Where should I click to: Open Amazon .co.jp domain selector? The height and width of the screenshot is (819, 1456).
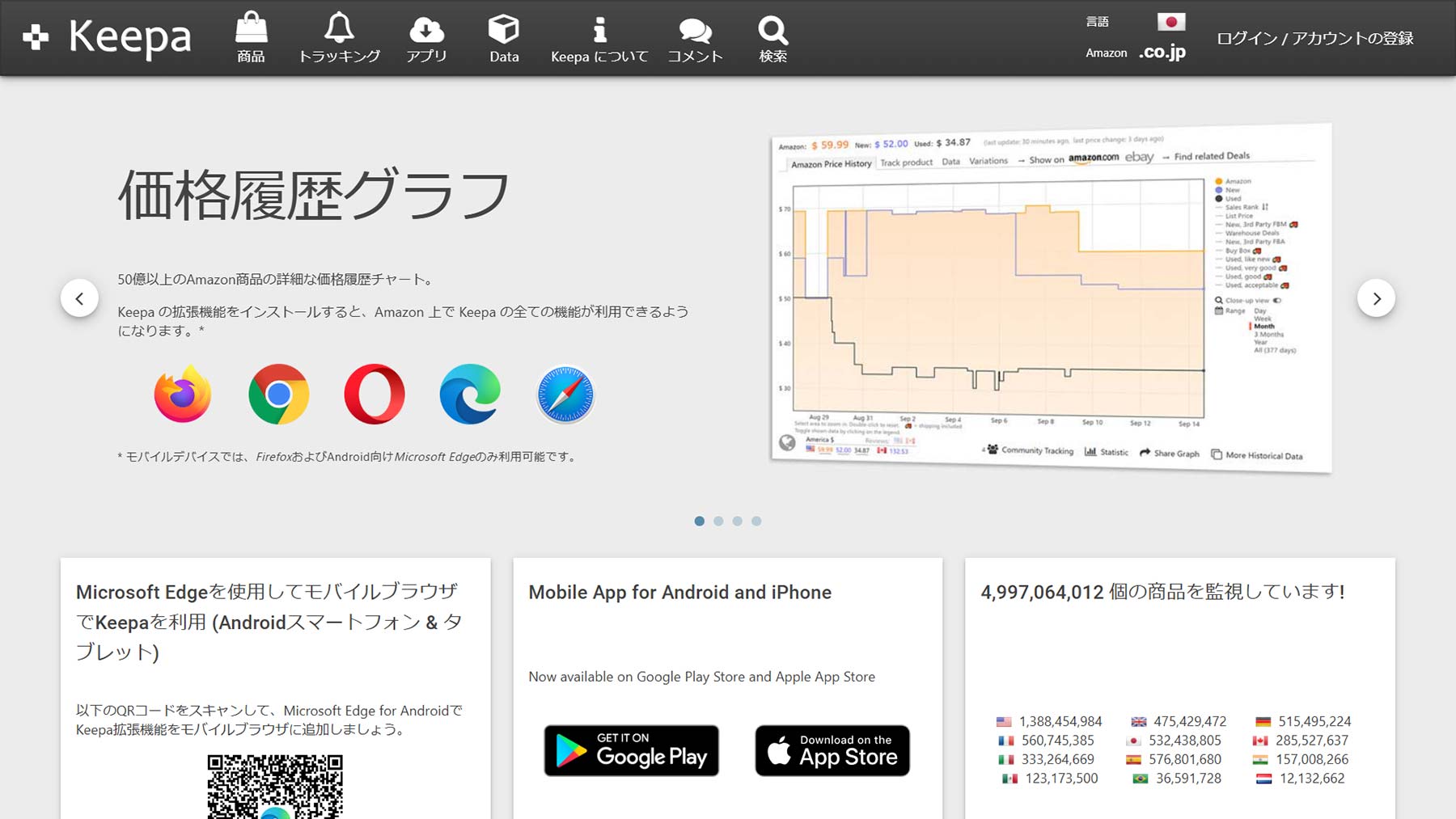tap(1162, 52)
